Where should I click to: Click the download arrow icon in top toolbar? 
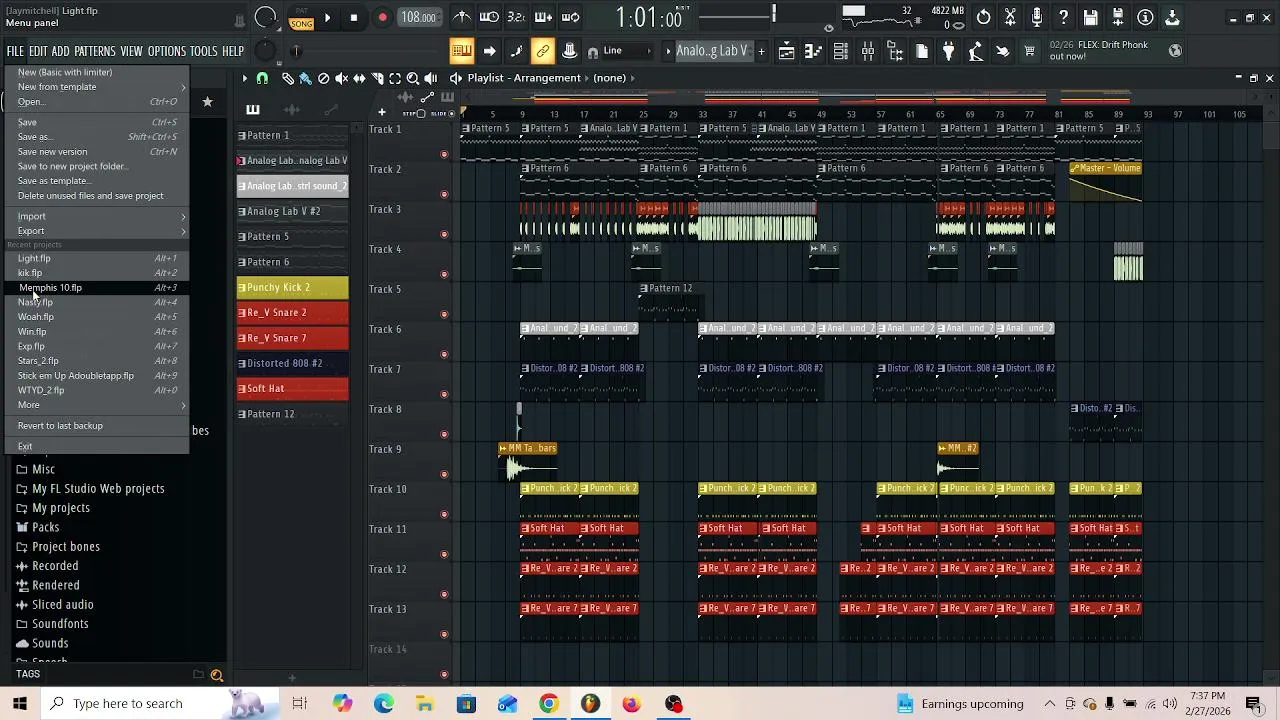click(1172, 17)
